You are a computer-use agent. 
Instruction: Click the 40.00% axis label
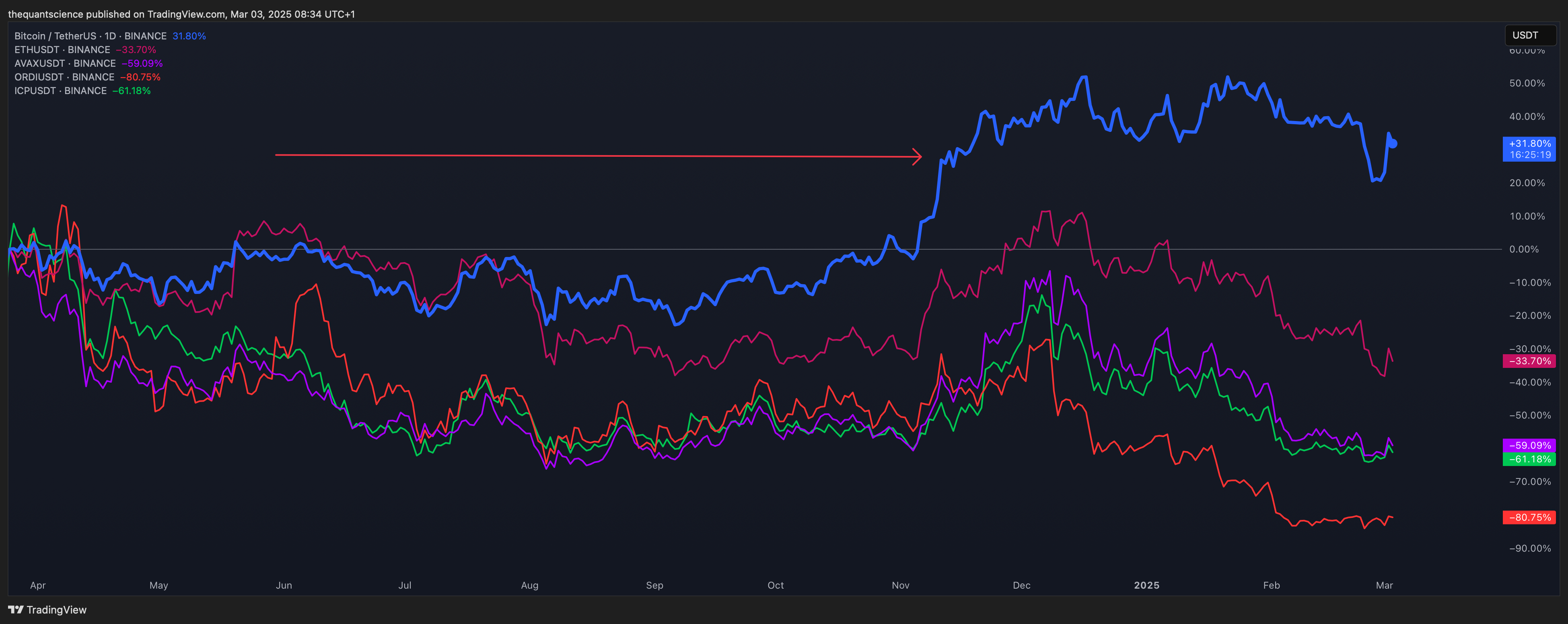coord(1527,116)
